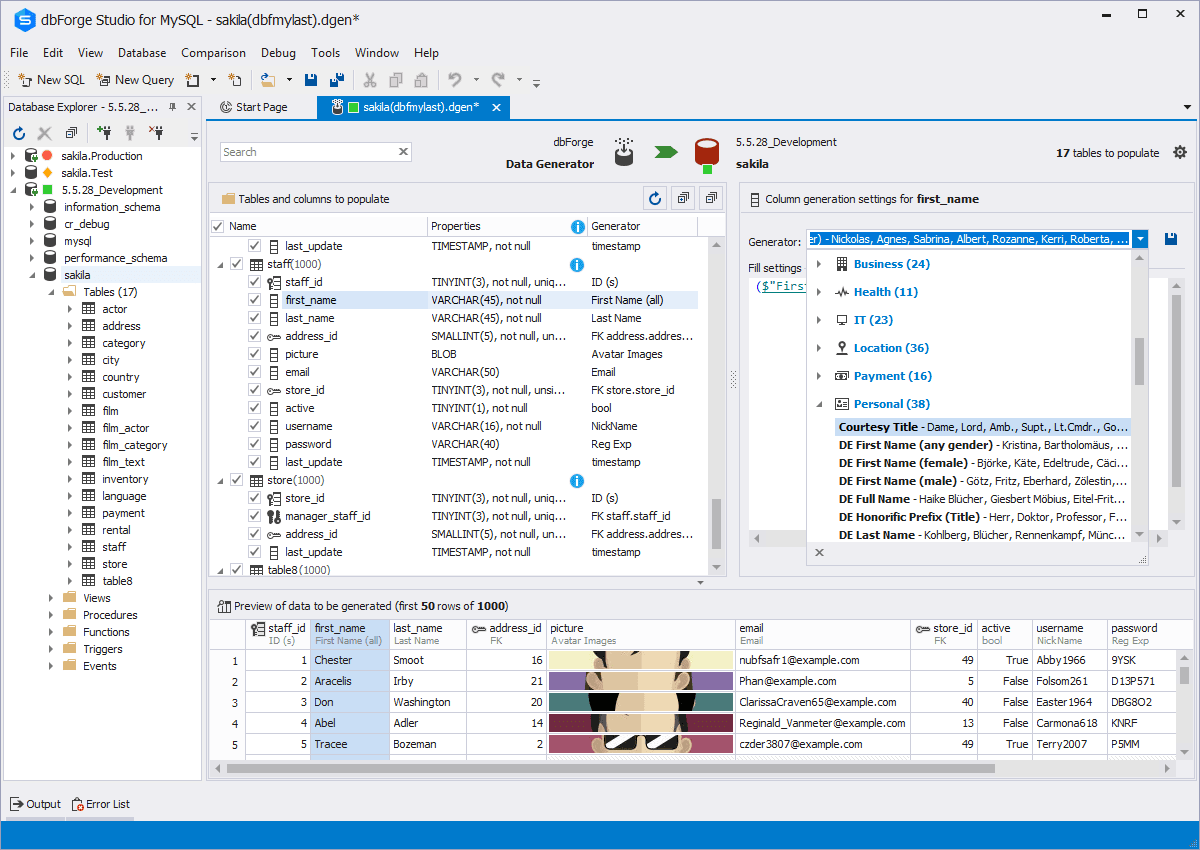This screenshot has width=1200, height=850.
Task: Save generator preset with the floppy disk icon
Action: click(1171, 240)
